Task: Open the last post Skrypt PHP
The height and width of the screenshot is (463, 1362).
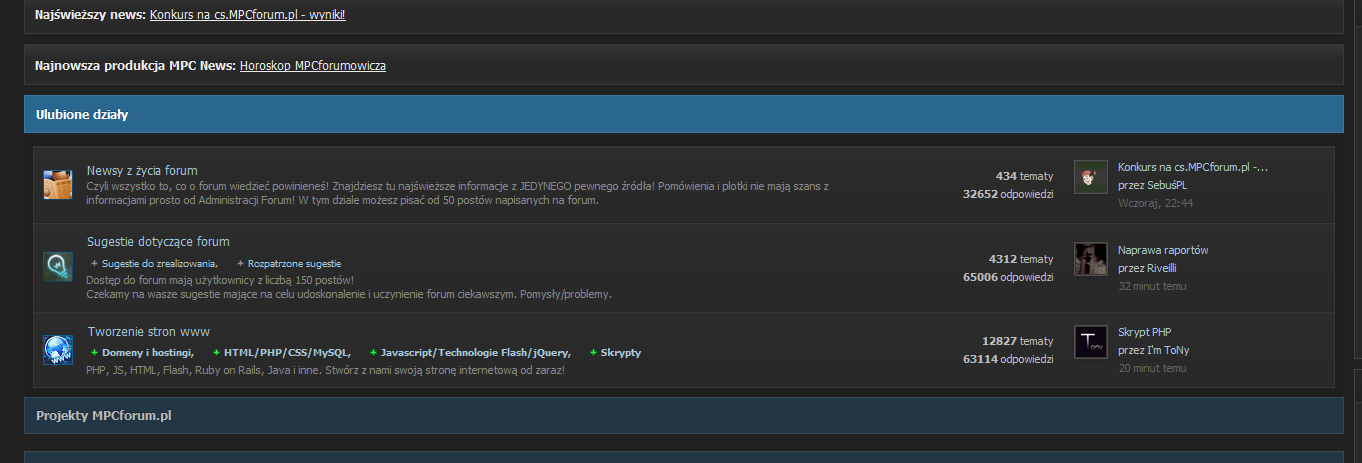Action: (x=1144, y=332)
